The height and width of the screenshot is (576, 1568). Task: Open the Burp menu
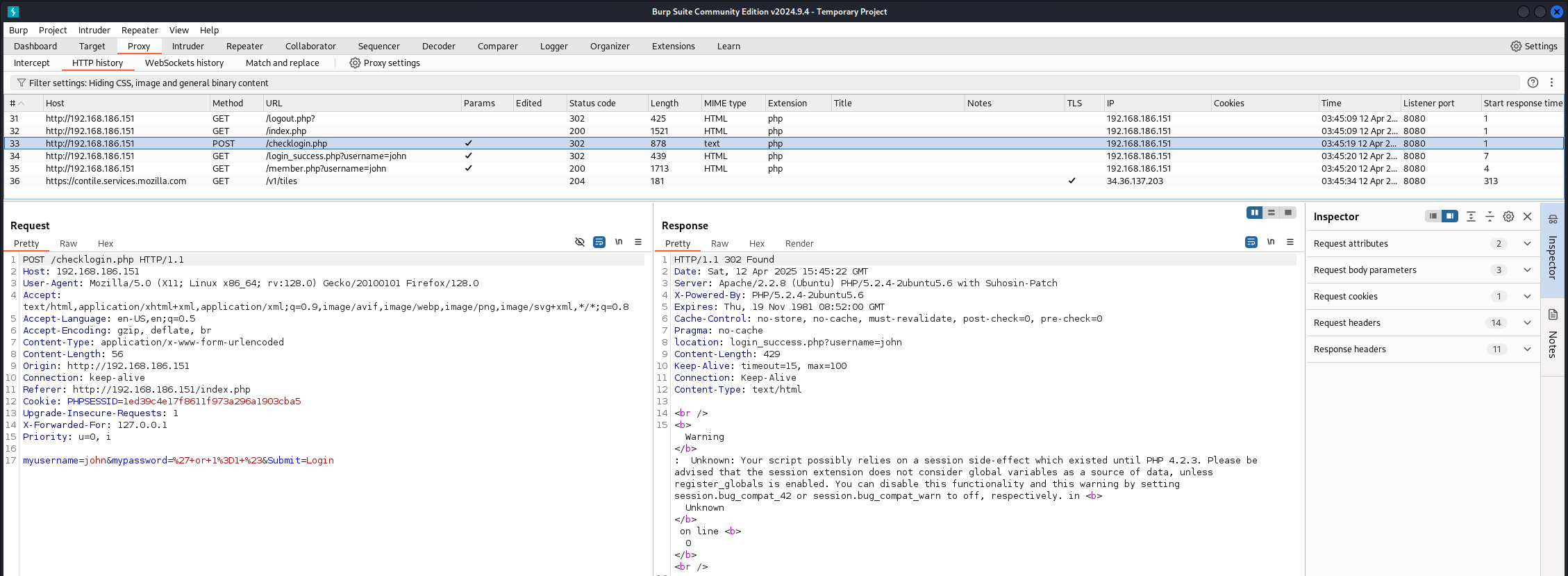[19, 30]
